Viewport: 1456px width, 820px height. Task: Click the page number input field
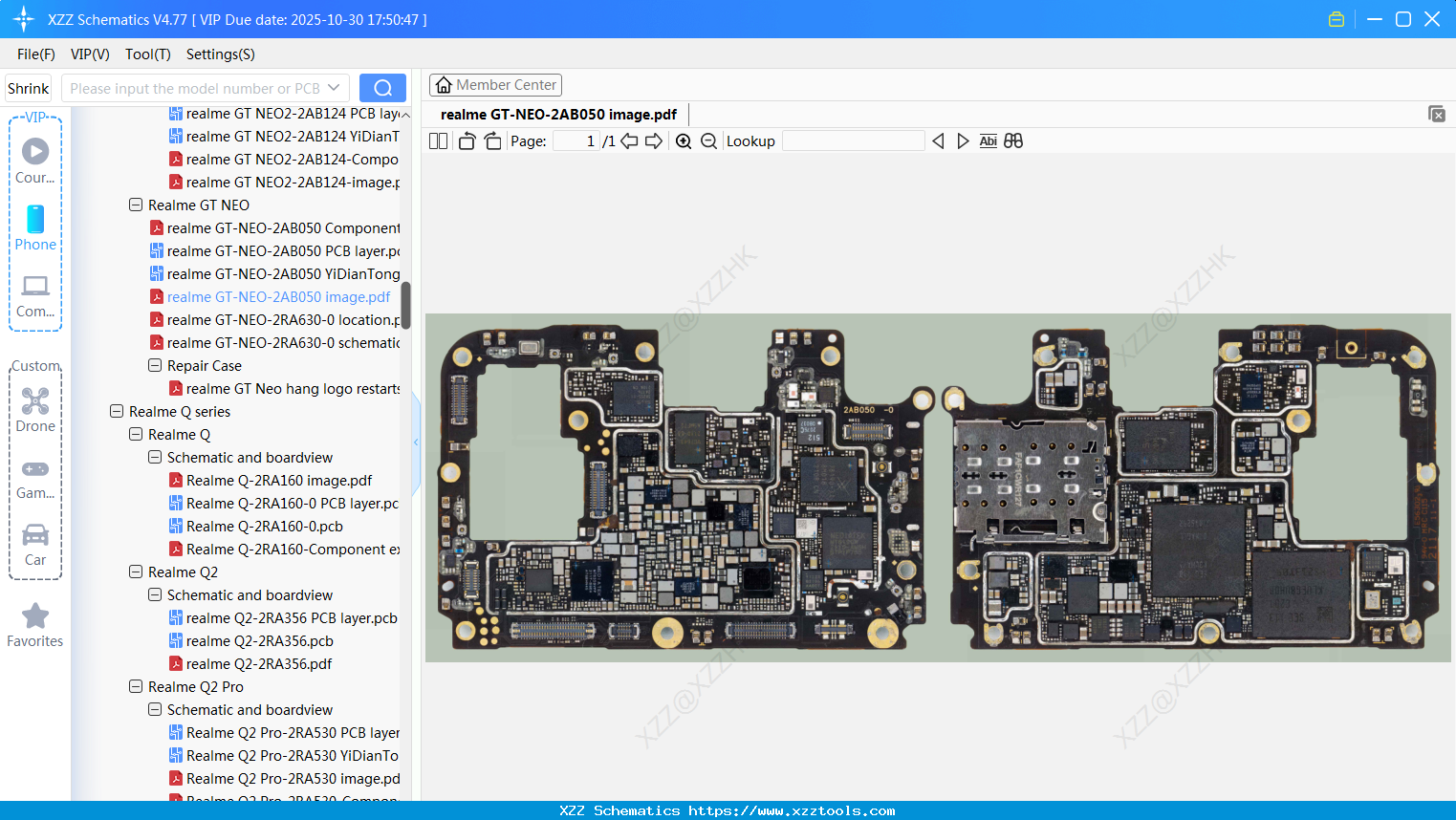(x=574, y=140)
